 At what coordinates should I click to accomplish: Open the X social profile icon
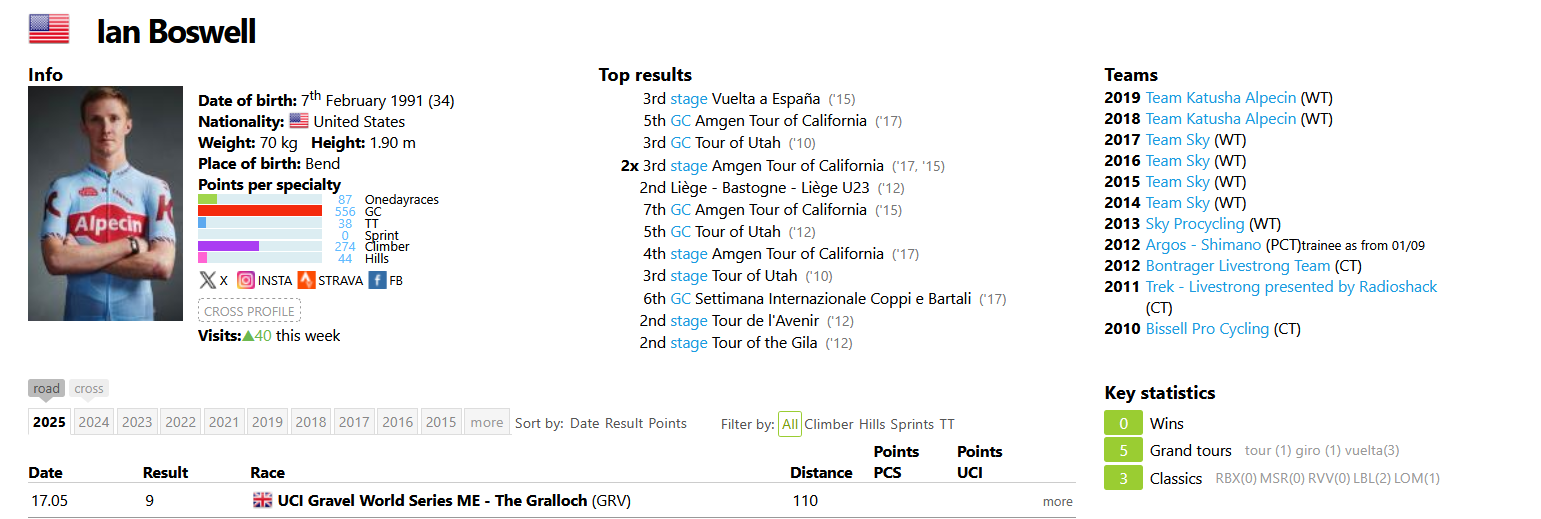(207, 280)
